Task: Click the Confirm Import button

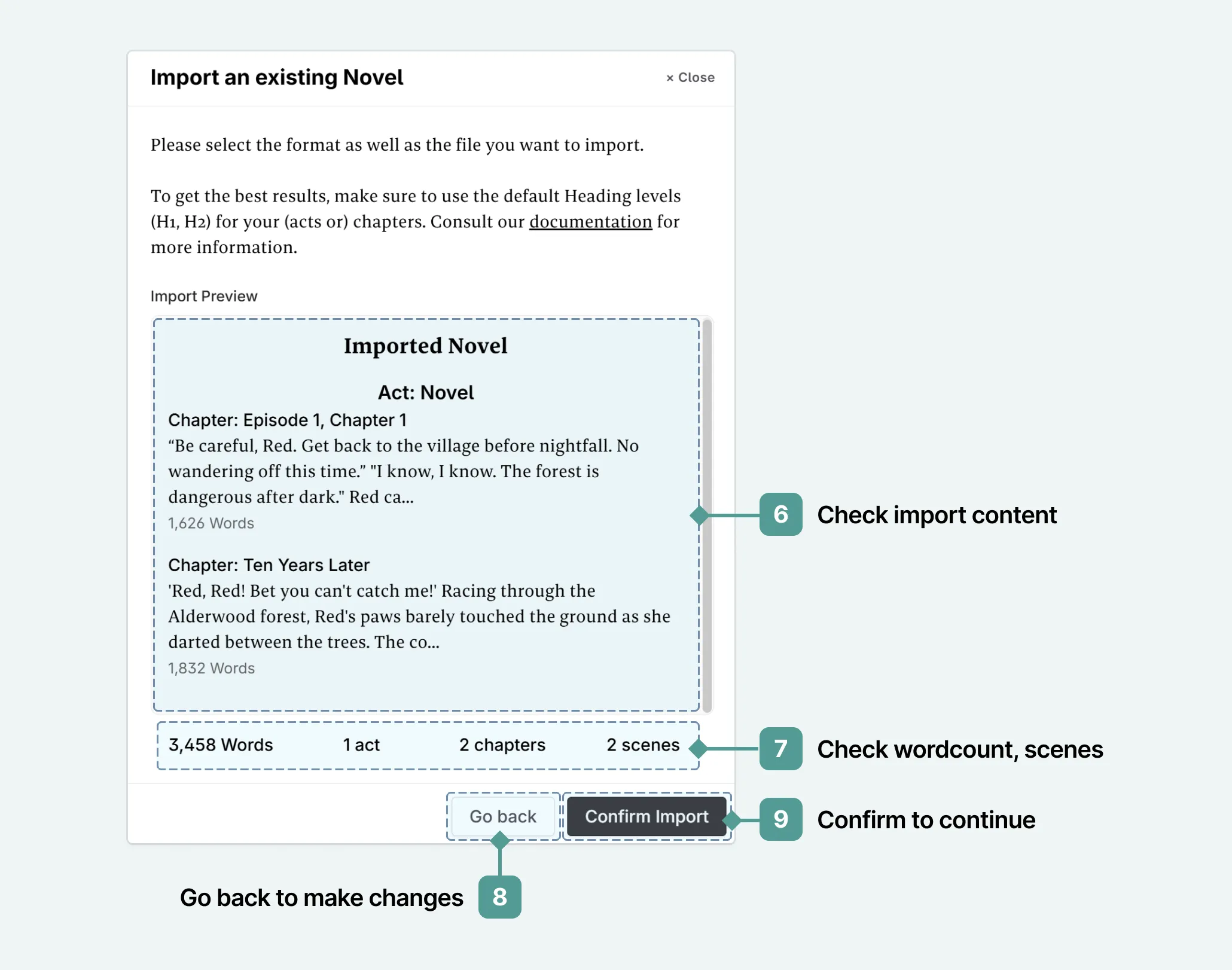Action: (x=646, y=816)
